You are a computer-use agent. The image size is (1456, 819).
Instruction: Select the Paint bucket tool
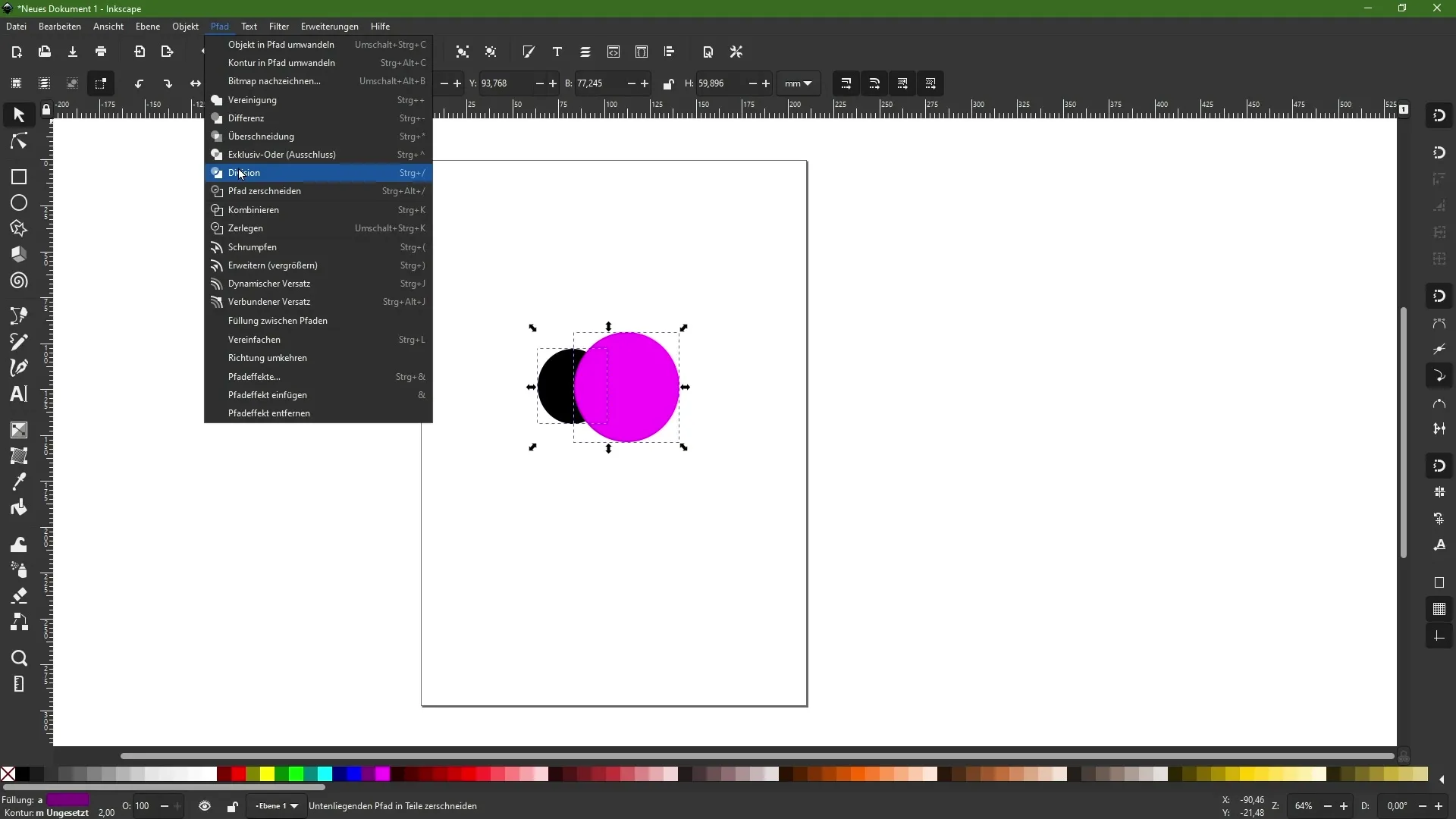pos(19,508)
